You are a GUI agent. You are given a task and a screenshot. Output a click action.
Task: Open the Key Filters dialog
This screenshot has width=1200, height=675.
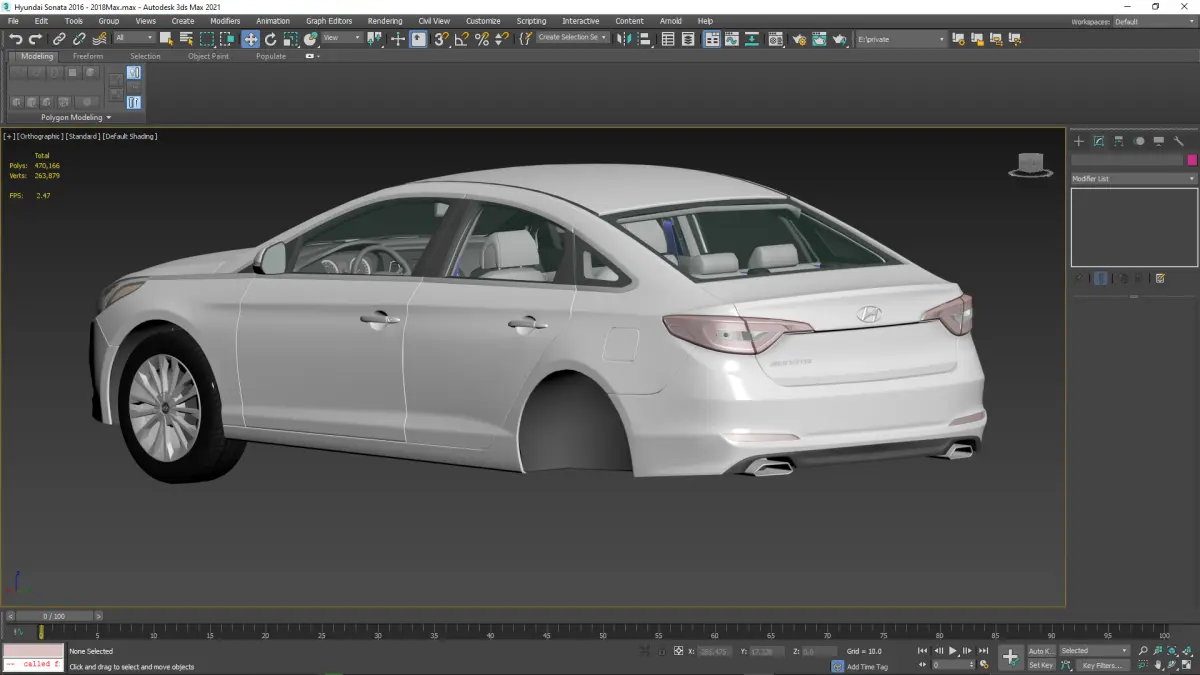(x=1101, y=665)
